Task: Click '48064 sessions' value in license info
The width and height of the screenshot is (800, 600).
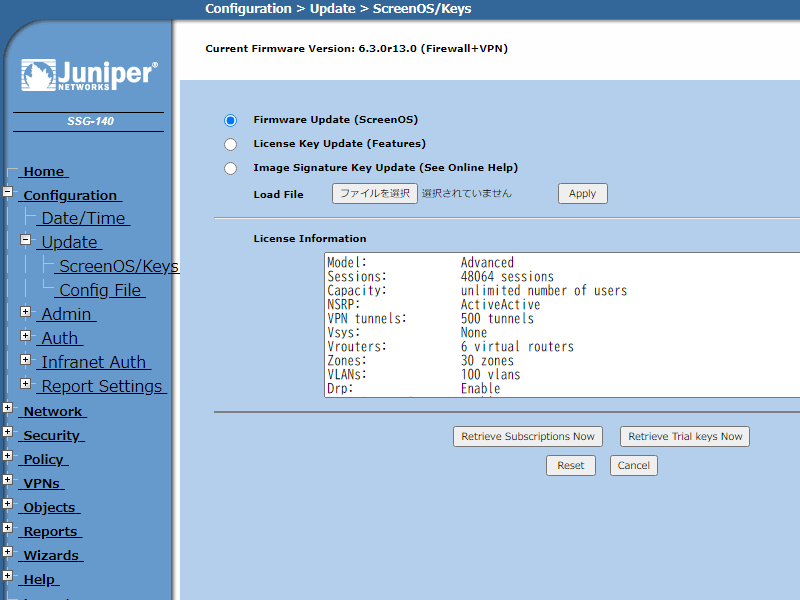Action: coord(507,277)
